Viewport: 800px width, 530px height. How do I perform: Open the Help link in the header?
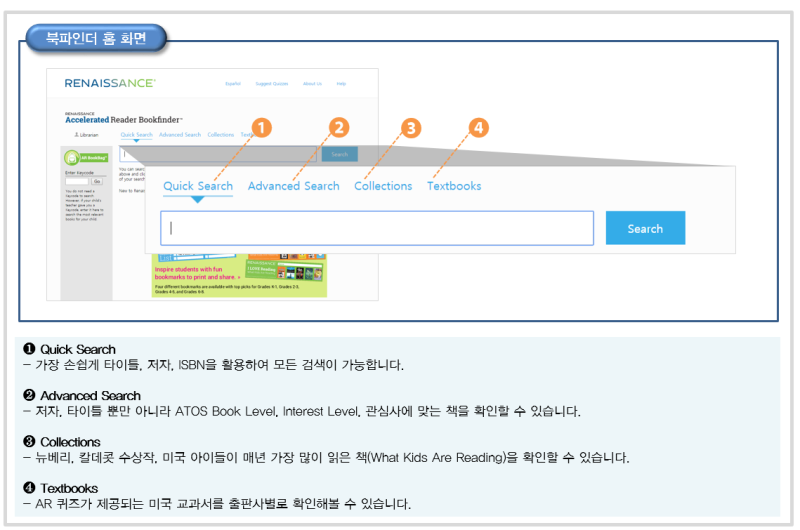[x=341, y=84]
